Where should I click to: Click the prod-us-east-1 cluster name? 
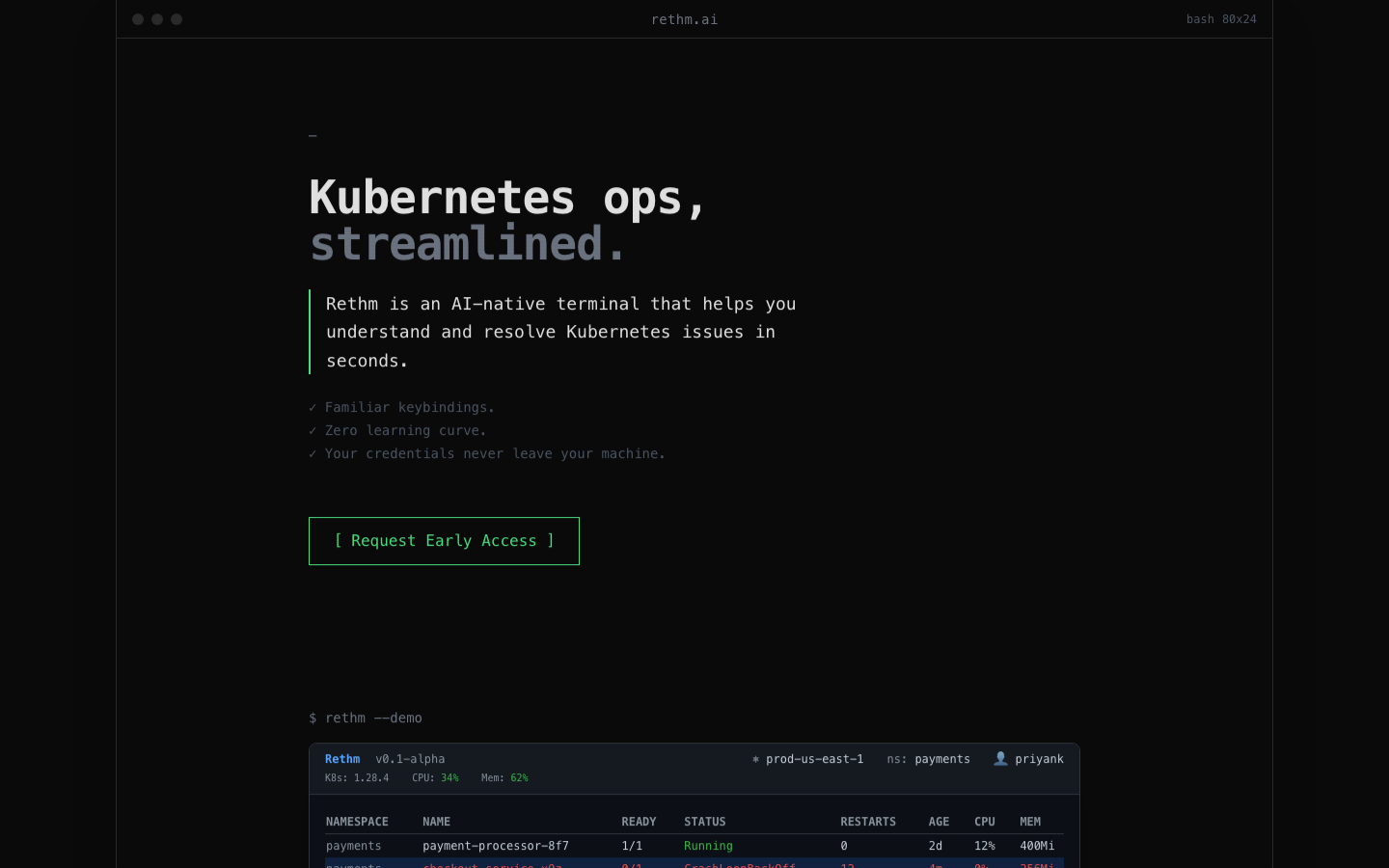point(814,759)
